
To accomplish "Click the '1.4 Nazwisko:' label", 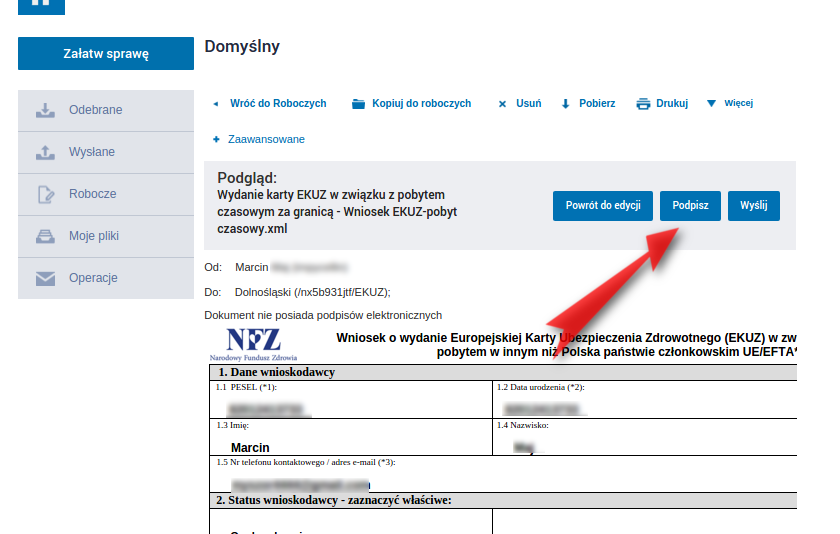I will (523, 425).
